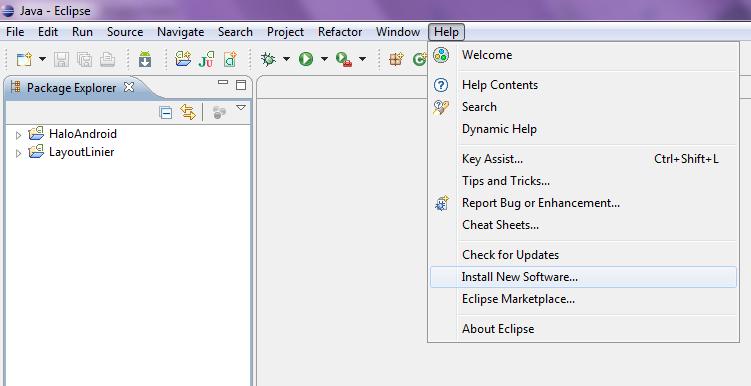The image size is (751, 386).
Task: Choose Key Assist... menu entry
Action: 583,159
